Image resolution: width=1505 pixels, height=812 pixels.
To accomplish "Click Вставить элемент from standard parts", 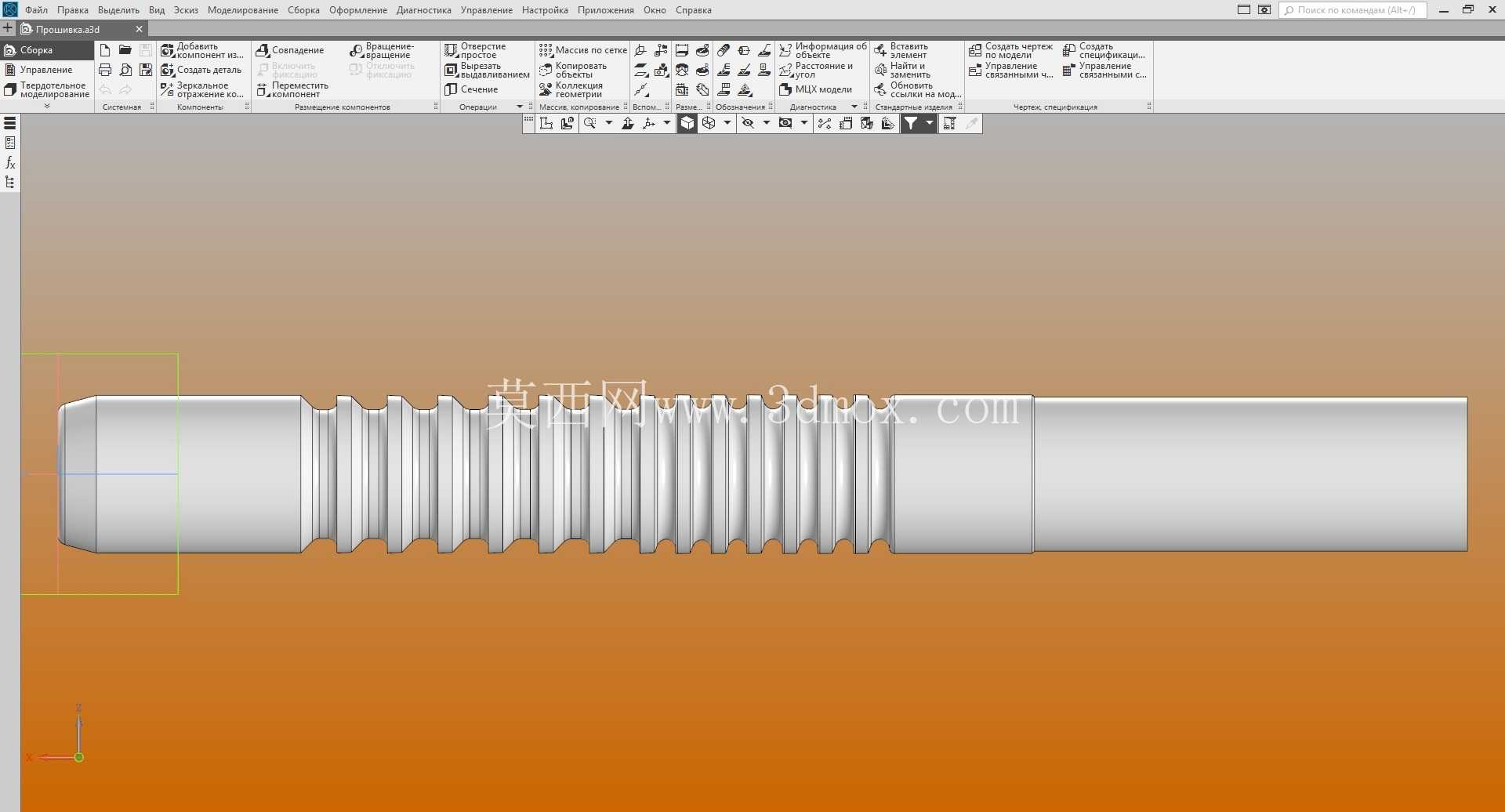I will (901, 50).
